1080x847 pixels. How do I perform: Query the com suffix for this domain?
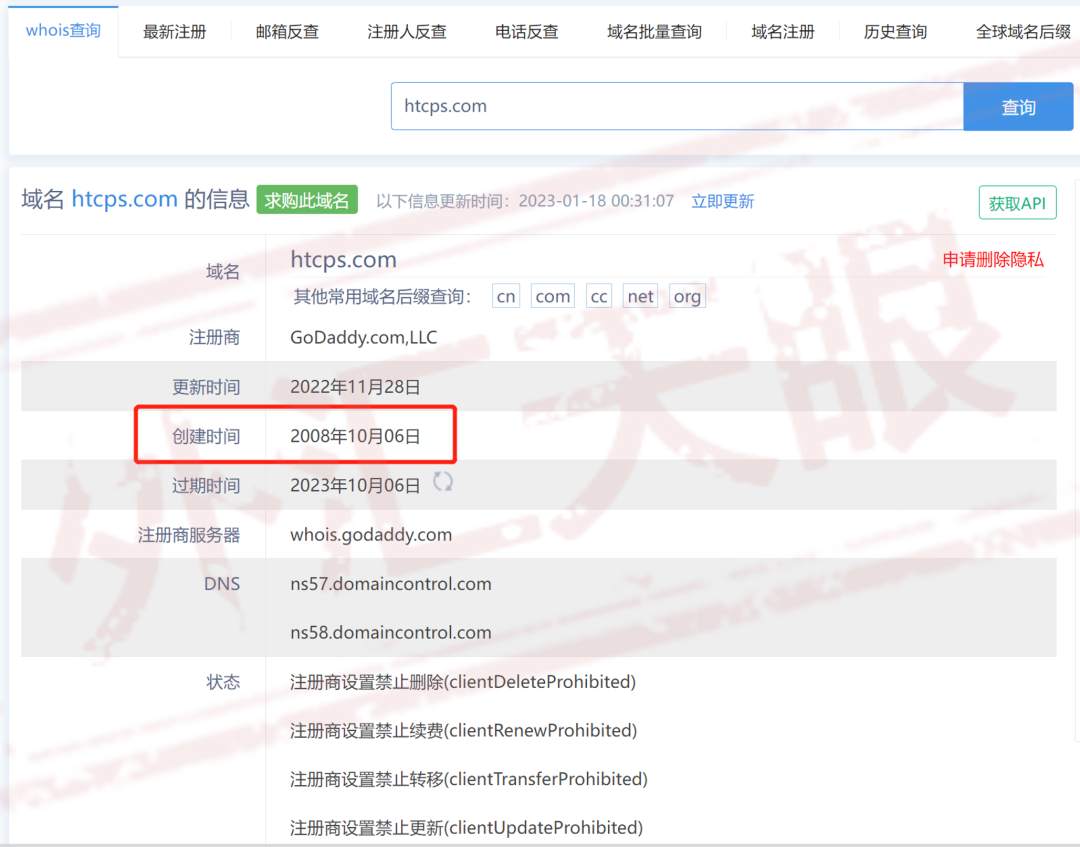(552, 296)
